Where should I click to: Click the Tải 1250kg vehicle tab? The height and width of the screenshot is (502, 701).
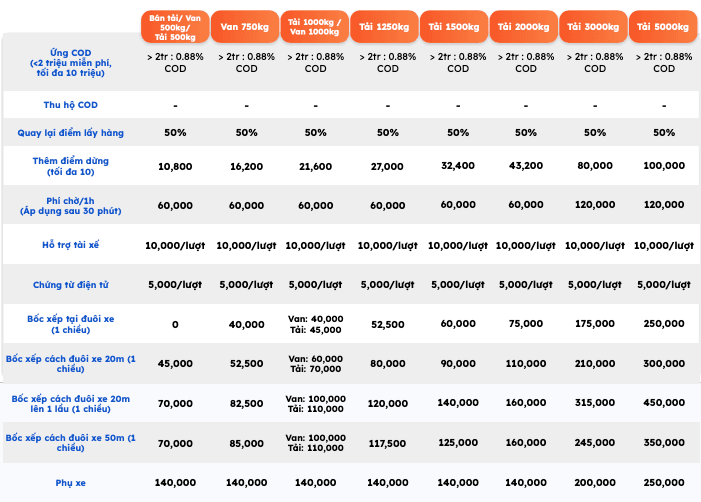[385, 24]
